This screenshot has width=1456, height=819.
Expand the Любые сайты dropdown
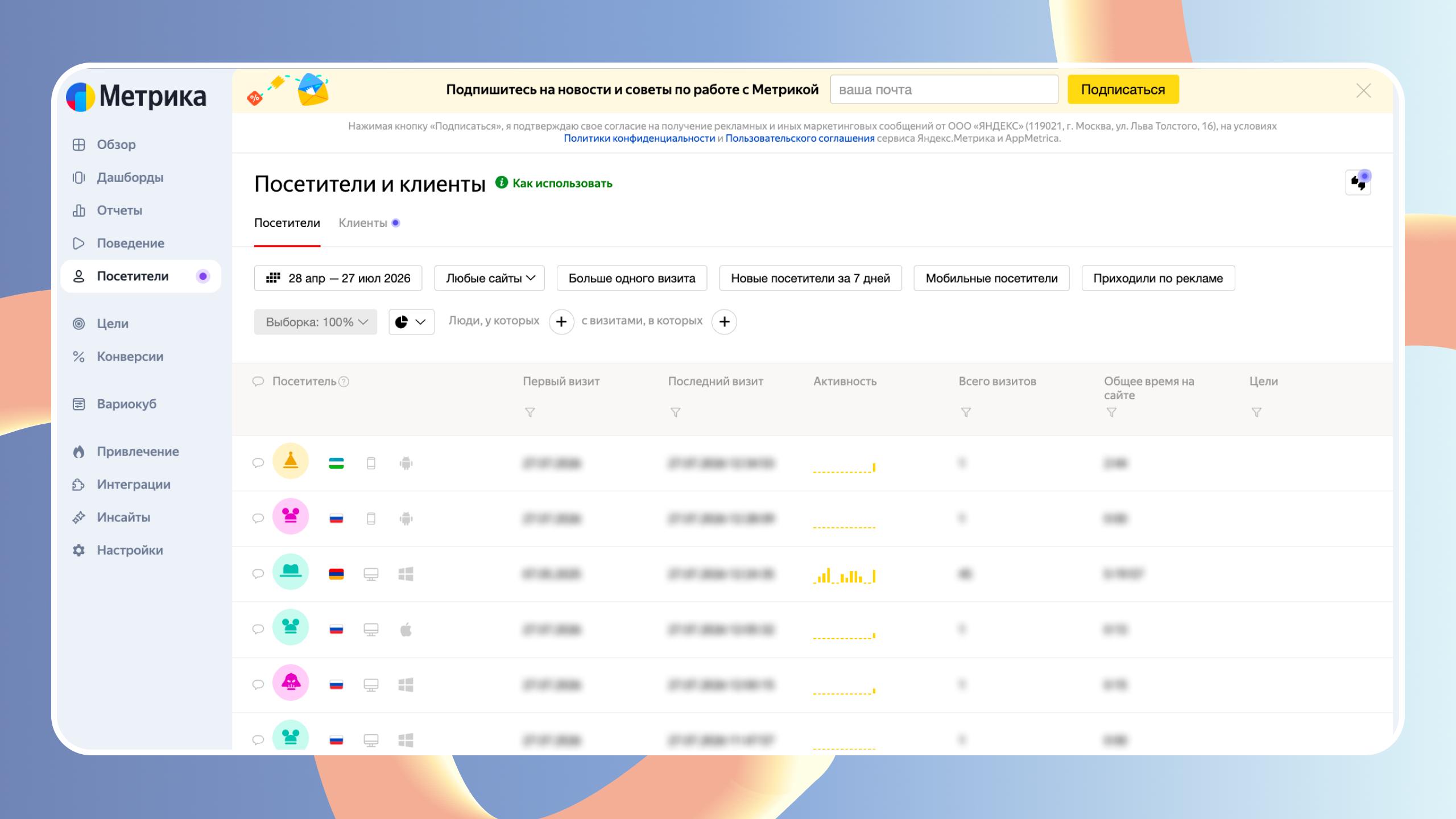click(490, 278)
